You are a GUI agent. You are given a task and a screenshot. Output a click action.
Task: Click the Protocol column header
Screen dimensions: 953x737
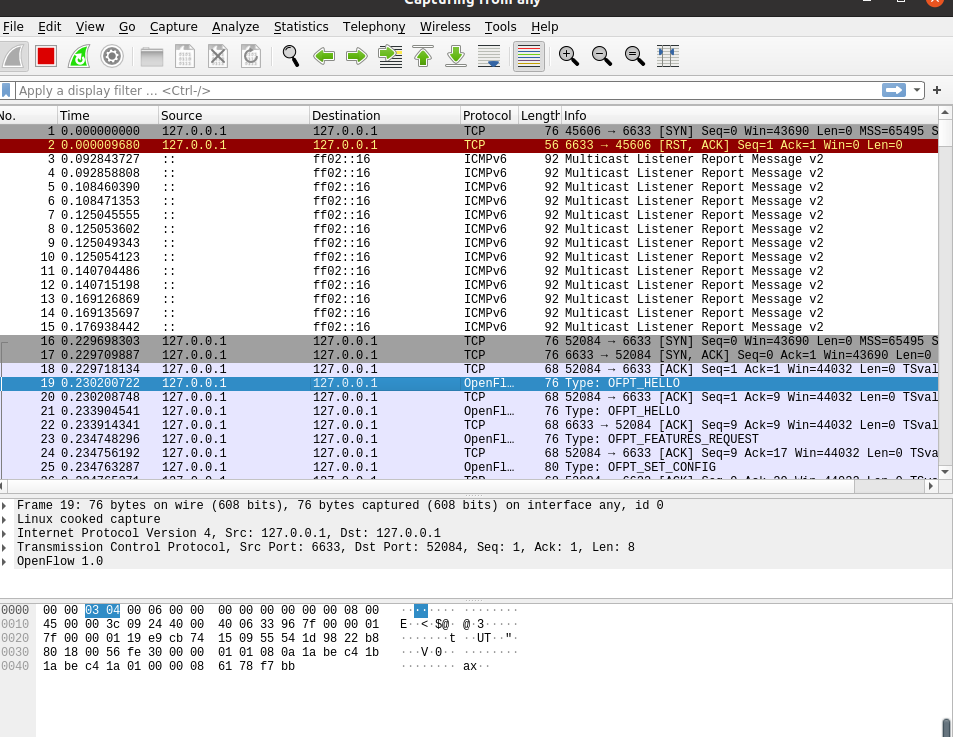[487, 116]
